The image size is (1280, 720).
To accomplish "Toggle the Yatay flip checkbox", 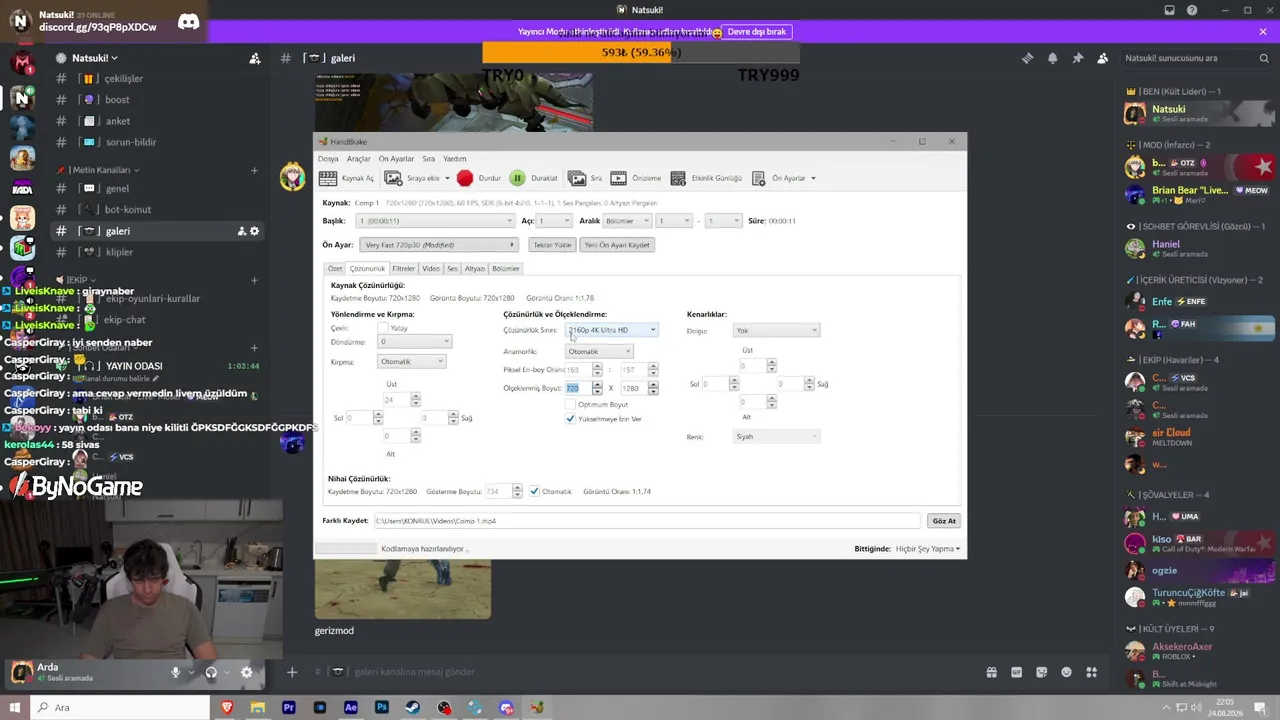I will click(383, 328).
